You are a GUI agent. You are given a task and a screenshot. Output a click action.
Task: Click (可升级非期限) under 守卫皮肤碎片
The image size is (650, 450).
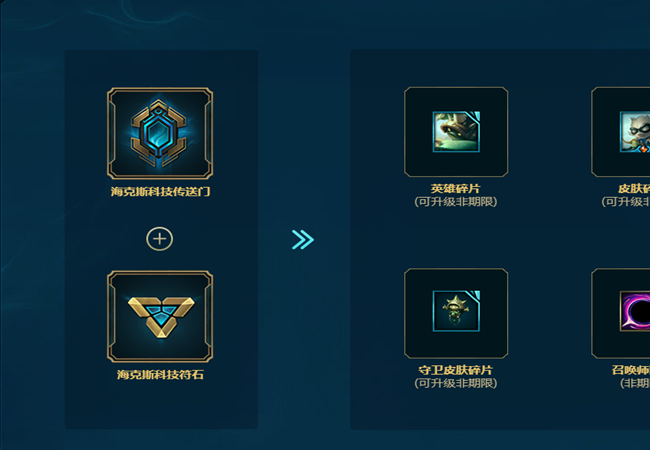click(x=456, y=383)
